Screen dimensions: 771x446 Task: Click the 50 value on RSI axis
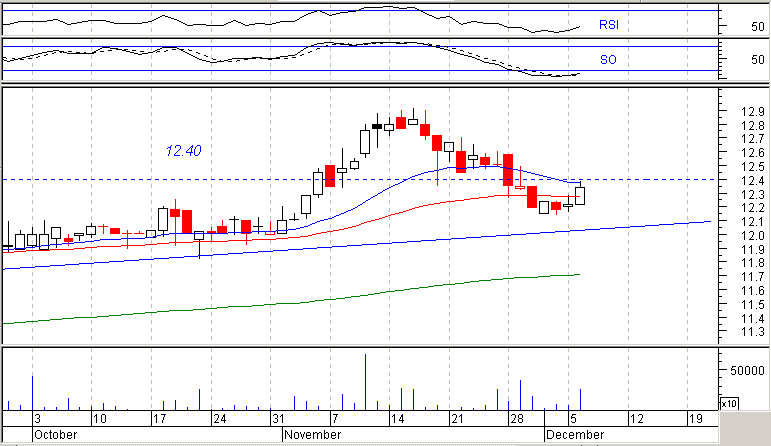(758, 27)
